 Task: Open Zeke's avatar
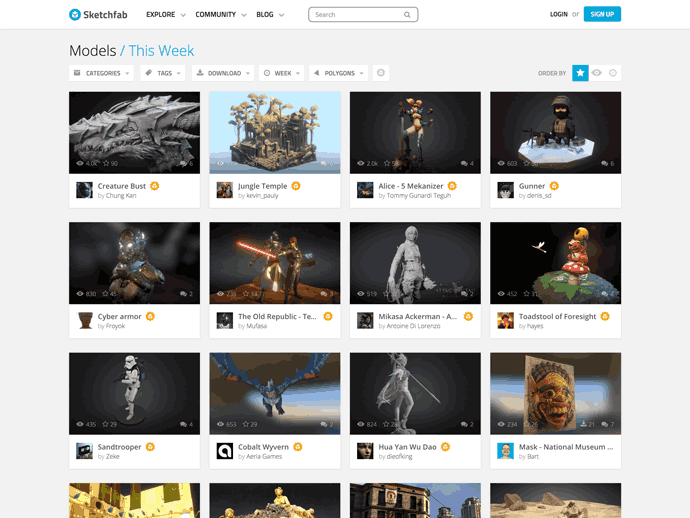(84, 451)
